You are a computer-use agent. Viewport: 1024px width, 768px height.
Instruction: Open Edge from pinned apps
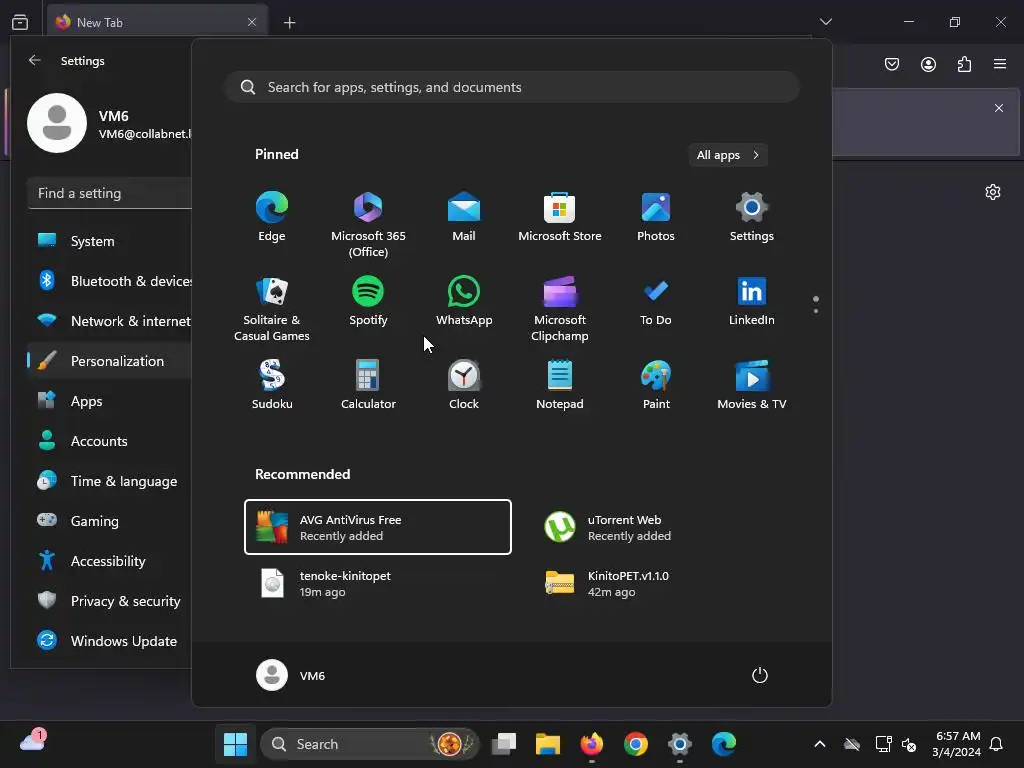272,217
